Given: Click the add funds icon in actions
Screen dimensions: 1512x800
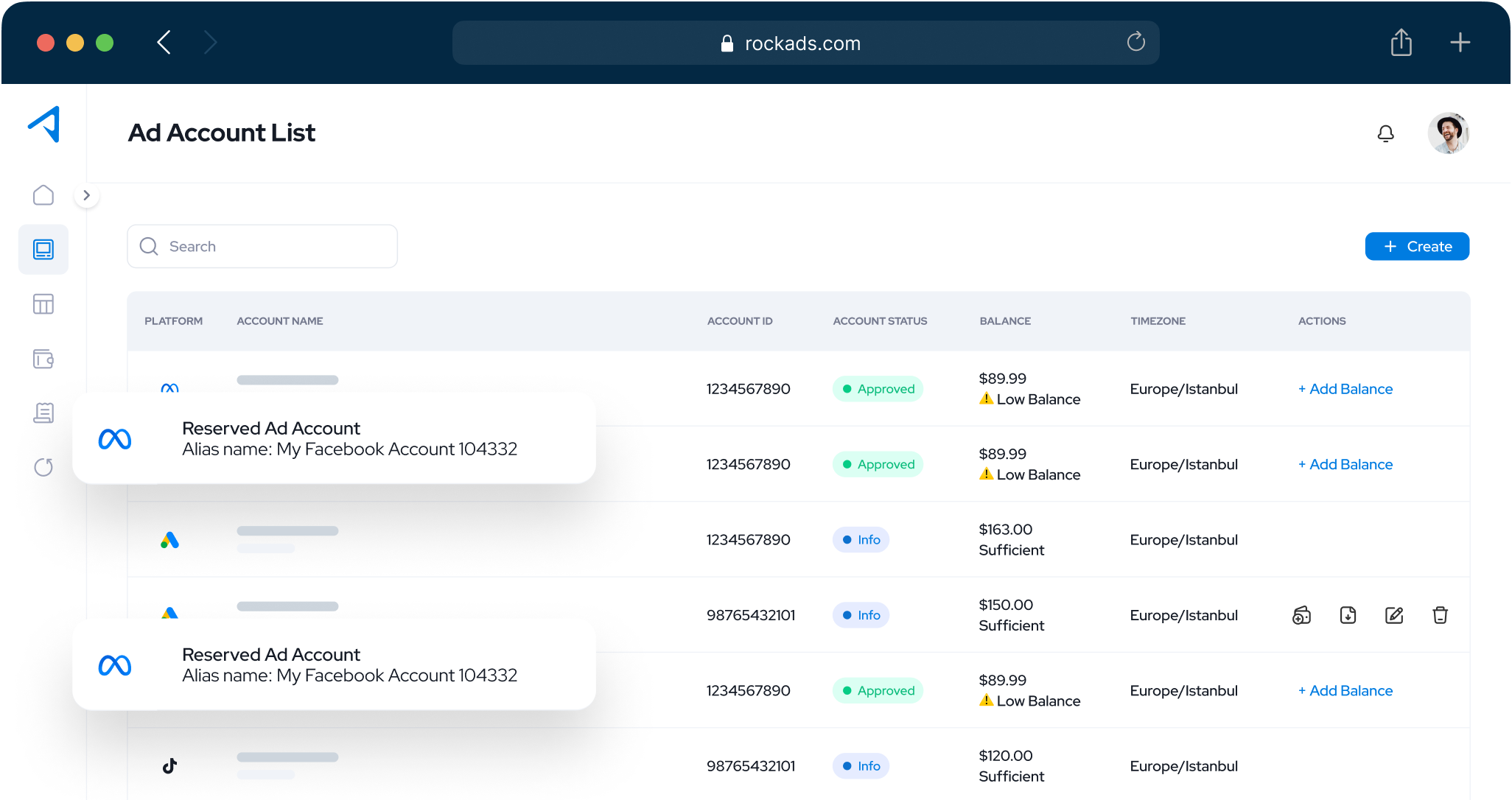Looking at the screenshot, I should [1301, 615].
